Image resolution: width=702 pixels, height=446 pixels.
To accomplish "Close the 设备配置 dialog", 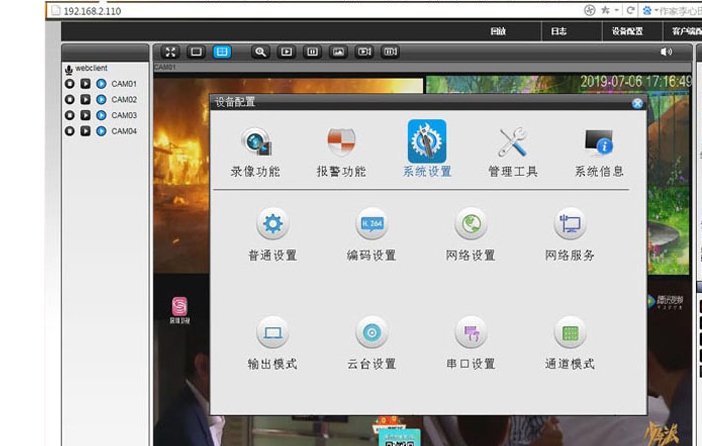I will pos(637,103).
